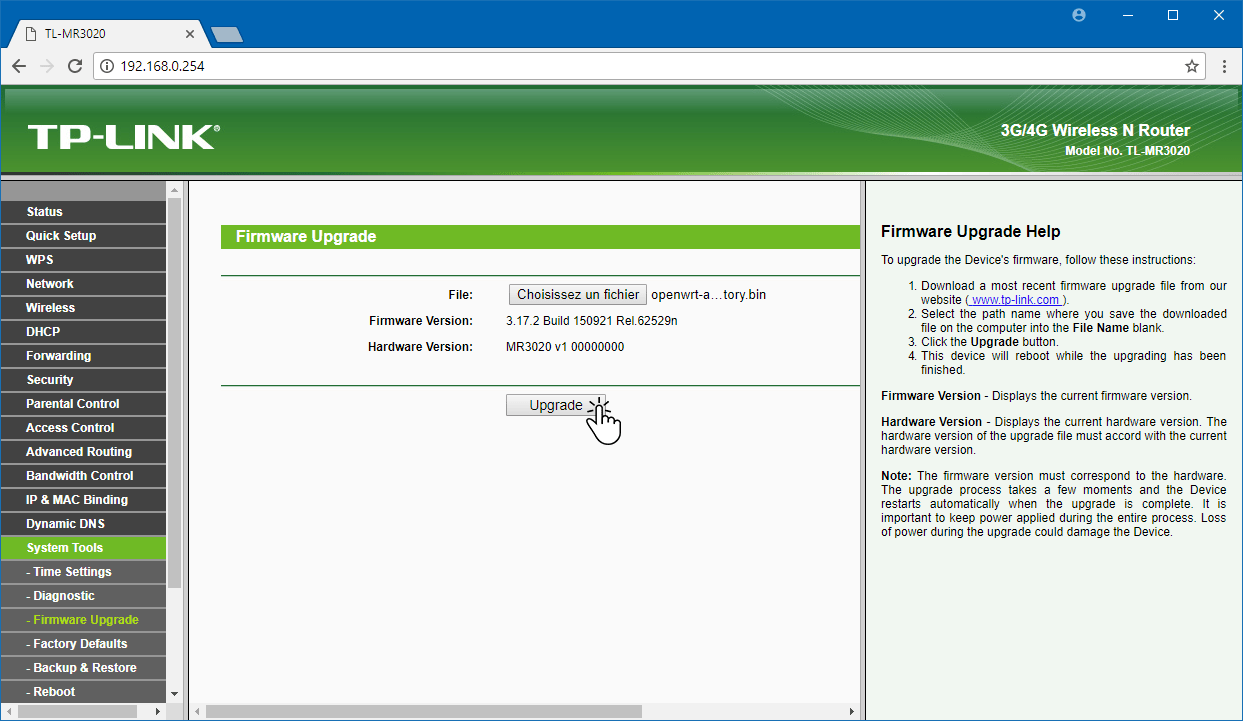Open the Status menu
The image size is (1243, 721).
(x=83, y=212)
